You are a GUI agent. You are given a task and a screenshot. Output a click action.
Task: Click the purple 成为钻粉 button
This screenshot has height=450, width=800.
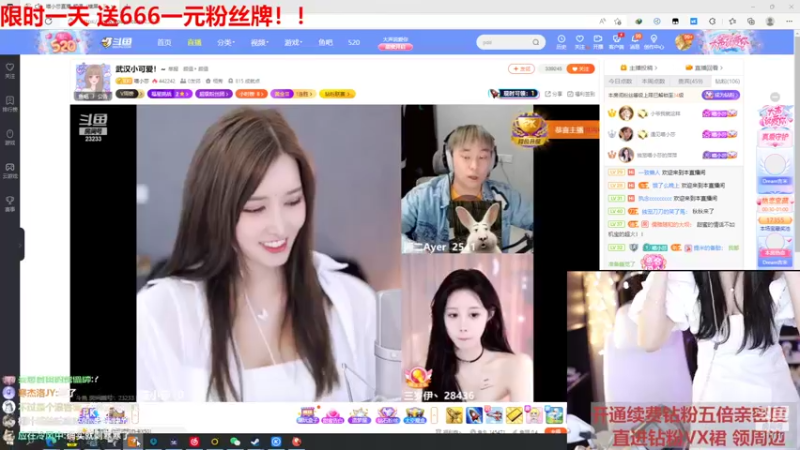720,95
